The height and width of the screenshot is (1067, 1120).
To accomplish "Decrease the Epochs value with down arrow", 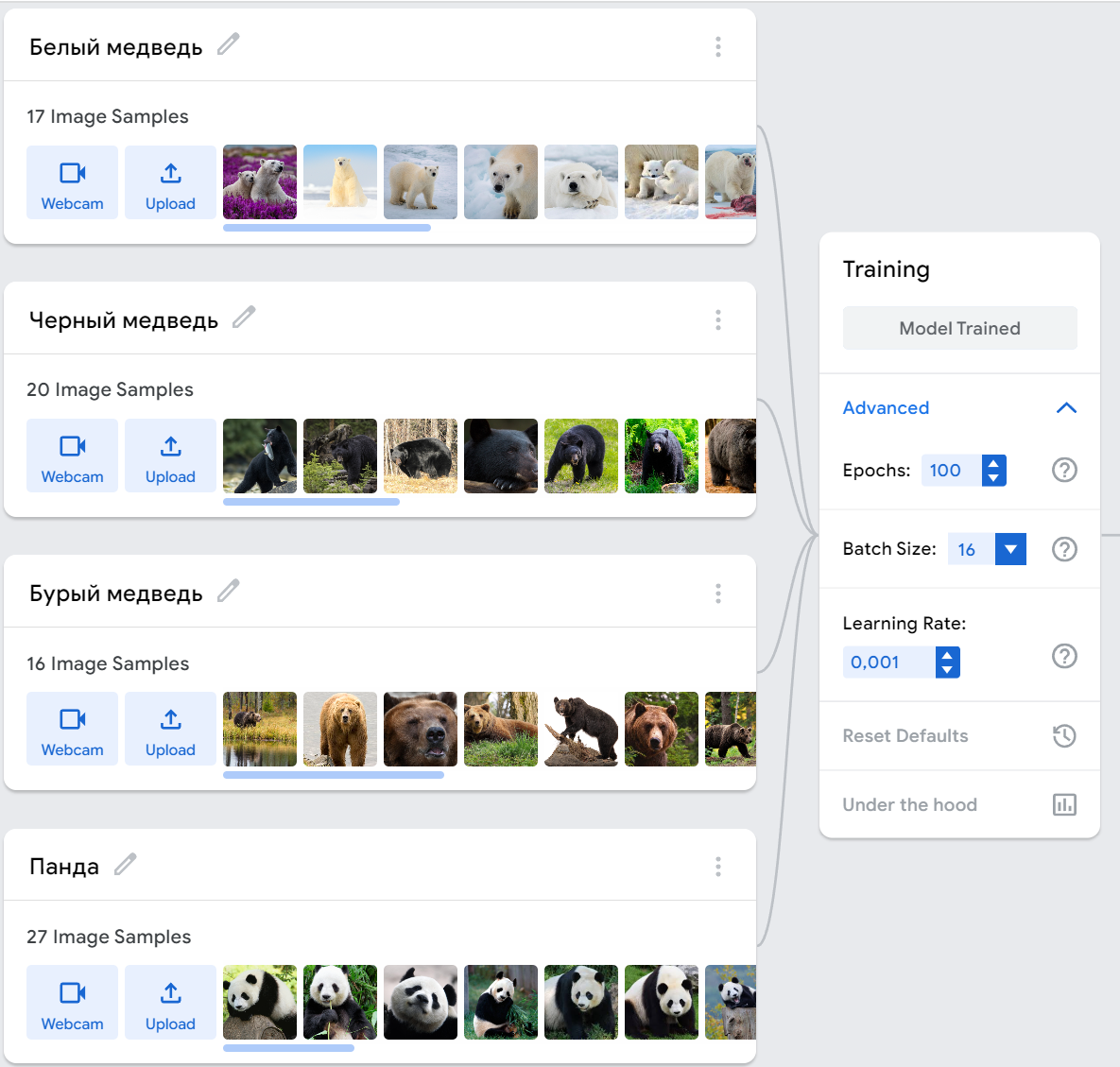I will [993, 478].
